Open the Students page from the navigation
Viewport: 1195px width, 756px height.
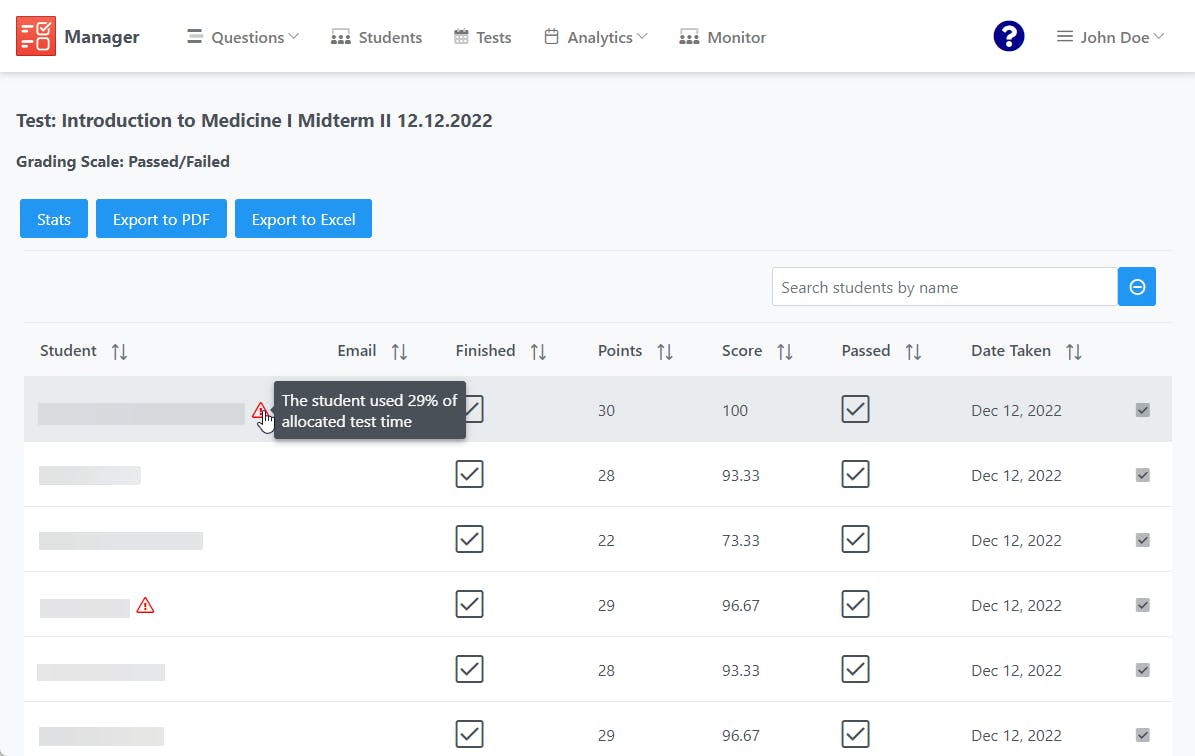coord(377,37)
